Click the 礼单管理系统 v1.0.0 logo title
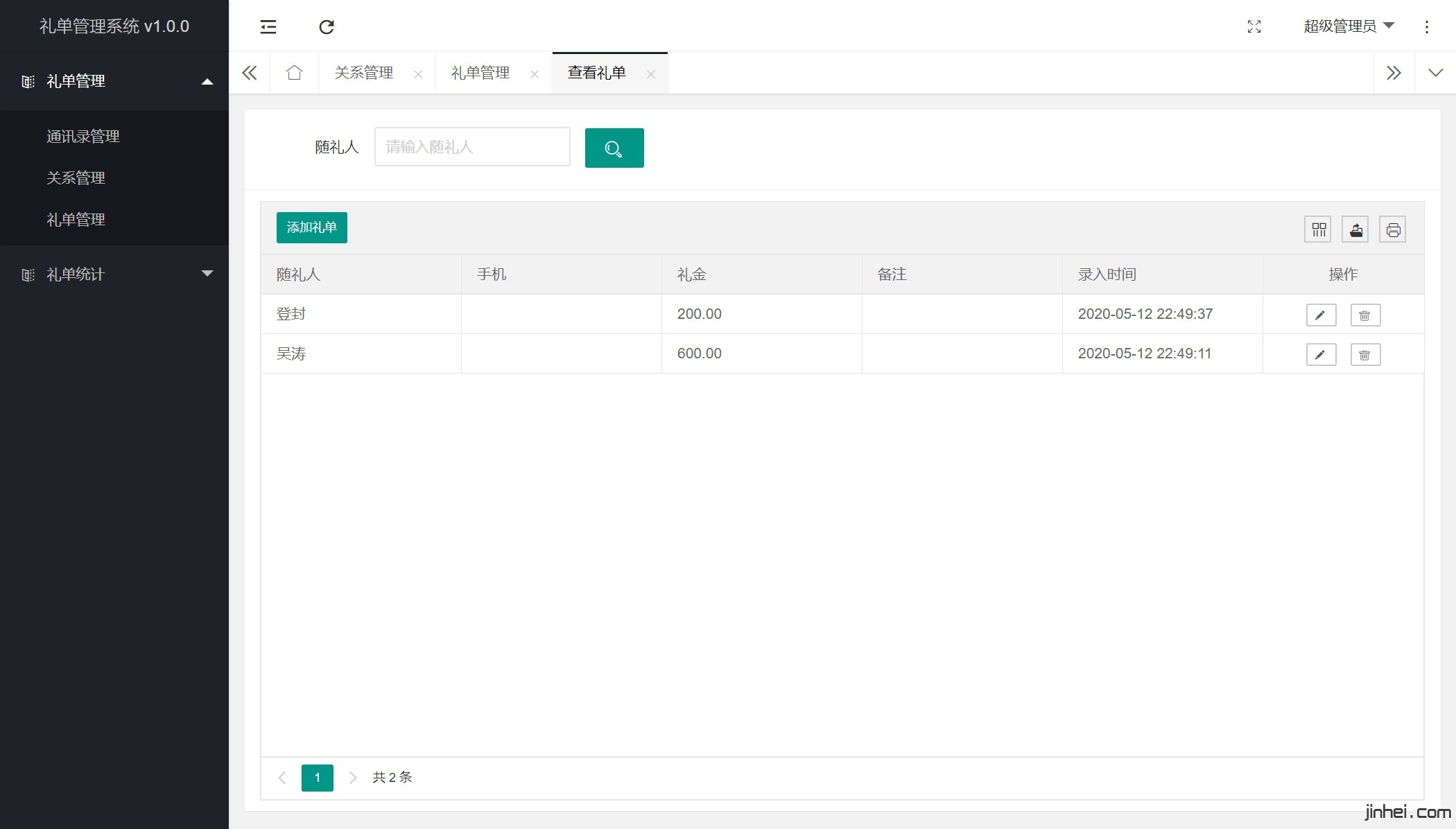1456x829 pixels. (114, 26)
